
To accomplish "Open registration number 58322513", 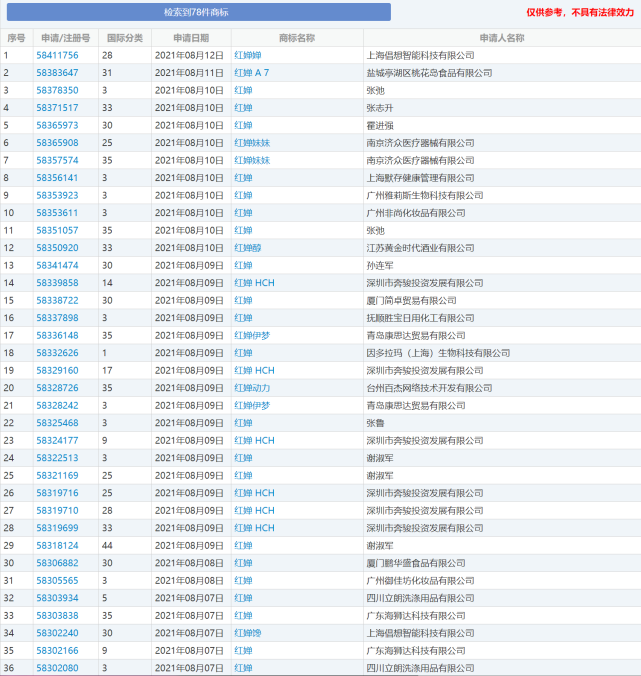I will [57, 458].
